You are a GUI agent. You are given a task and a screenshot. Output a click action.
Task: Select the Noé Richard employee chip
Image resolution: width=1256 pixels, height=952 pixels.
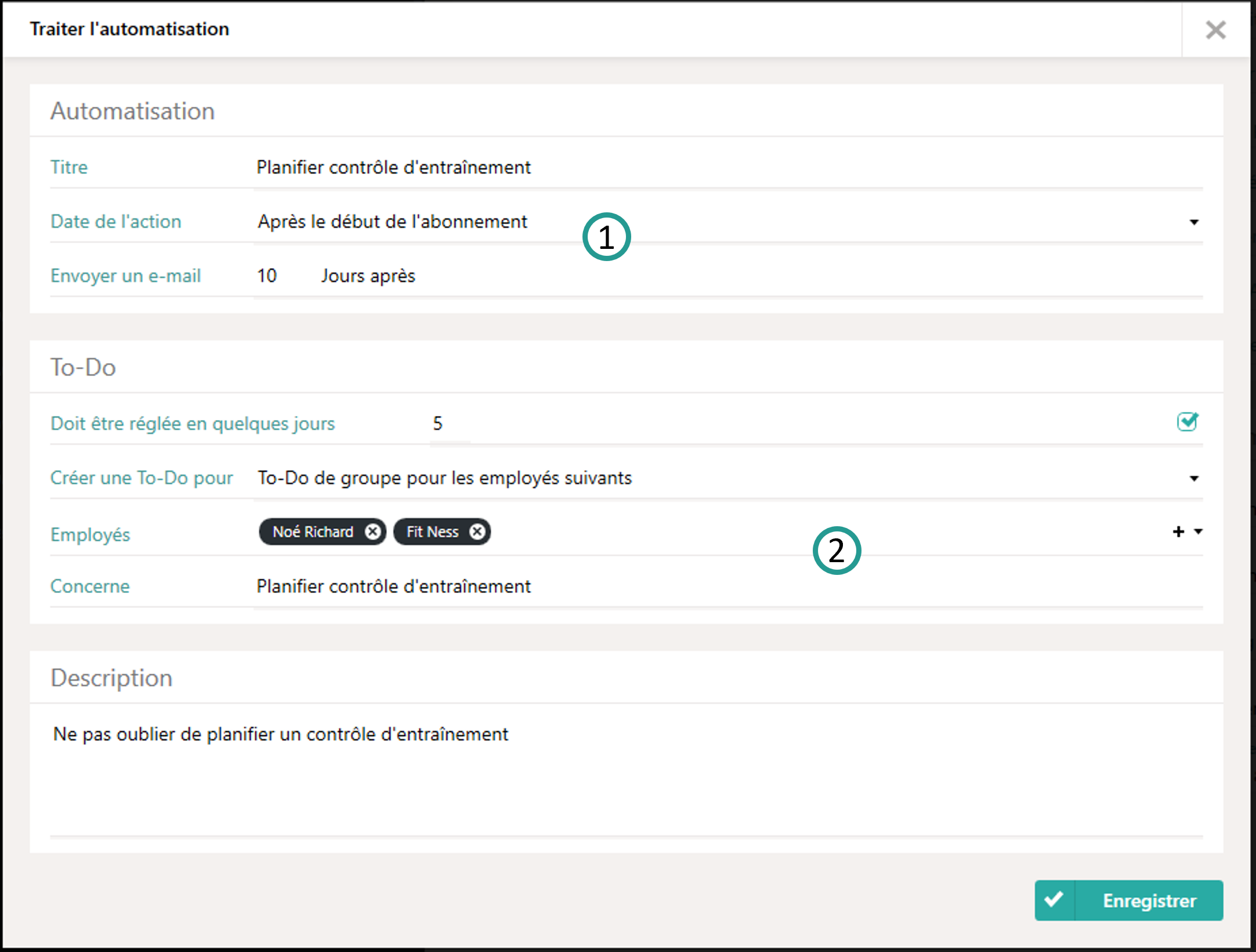click(313, 531)
